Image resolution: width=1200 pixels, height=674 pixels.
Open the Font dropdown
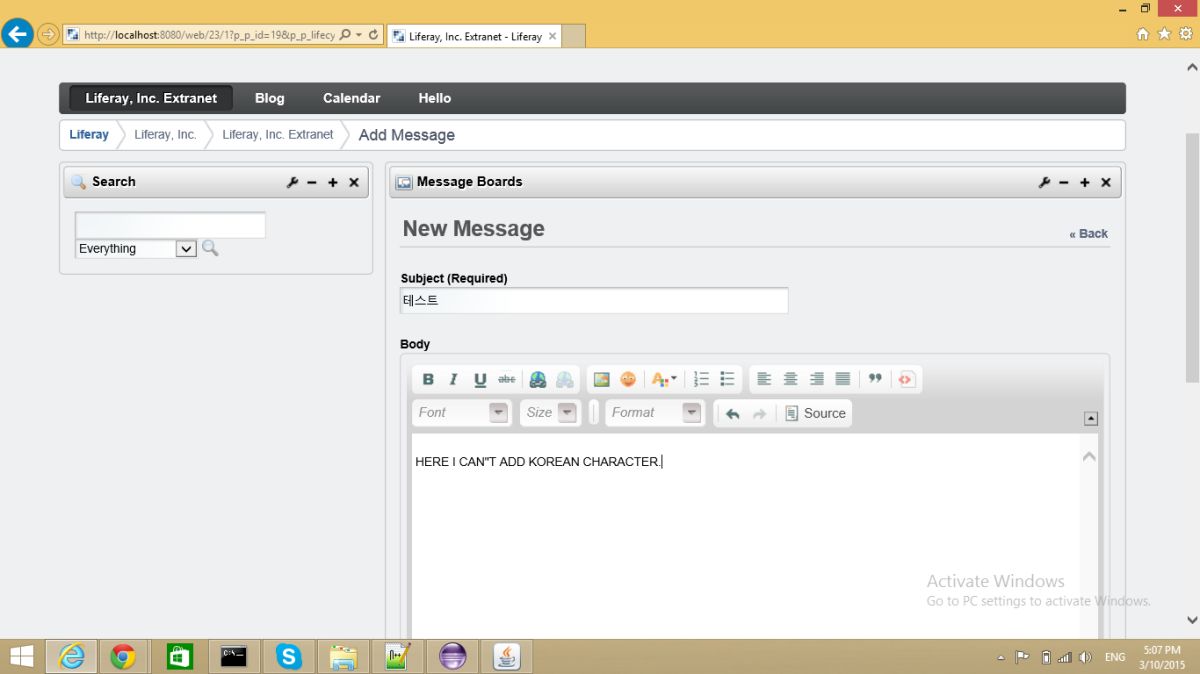463,413
